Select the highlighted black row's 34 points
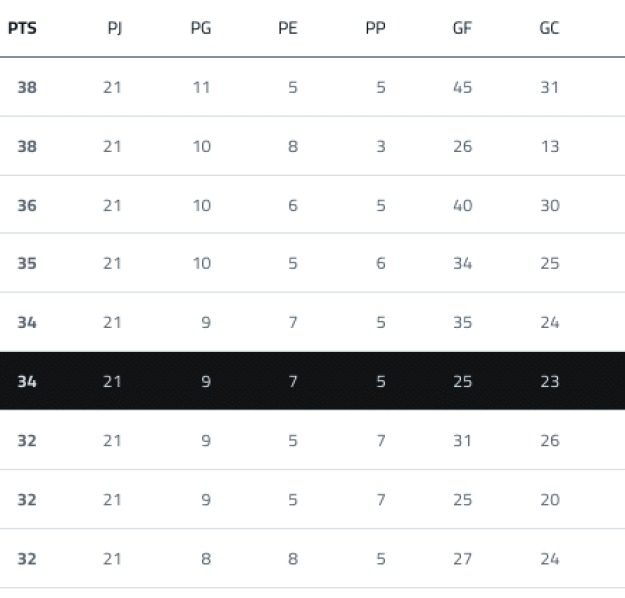Image resolution: width=625 pixels, height=598 pixels. coord(27,381)
